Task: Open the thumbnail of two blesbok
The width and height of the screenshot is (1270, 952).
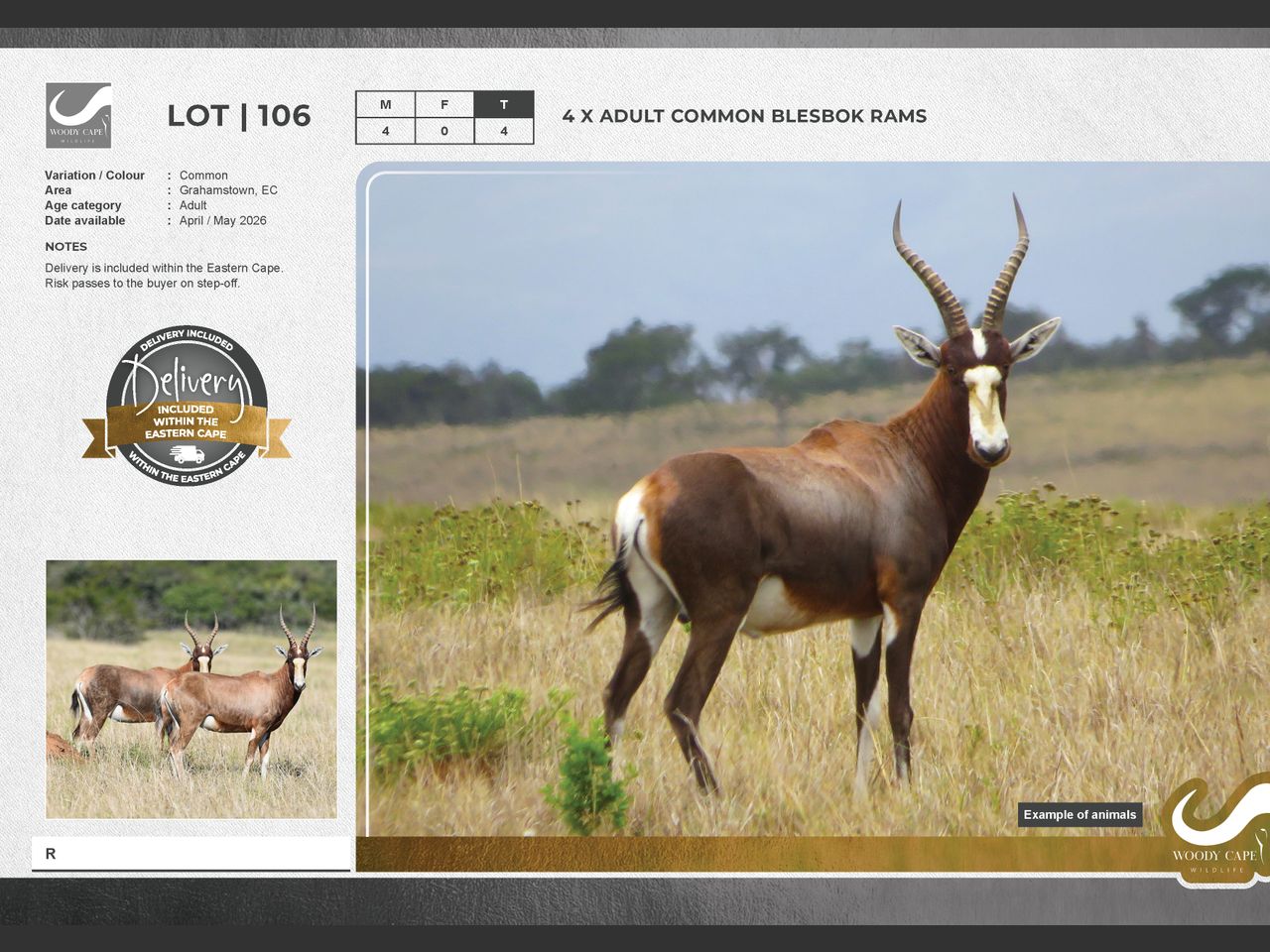Action: pos(191,689)
